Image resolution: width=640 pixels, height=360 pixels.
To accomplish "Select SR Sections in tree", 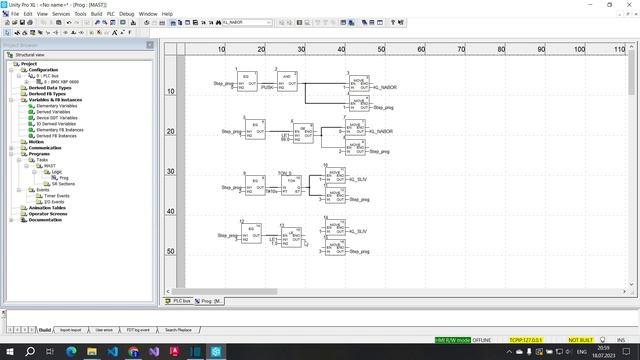I will point(63,184).
